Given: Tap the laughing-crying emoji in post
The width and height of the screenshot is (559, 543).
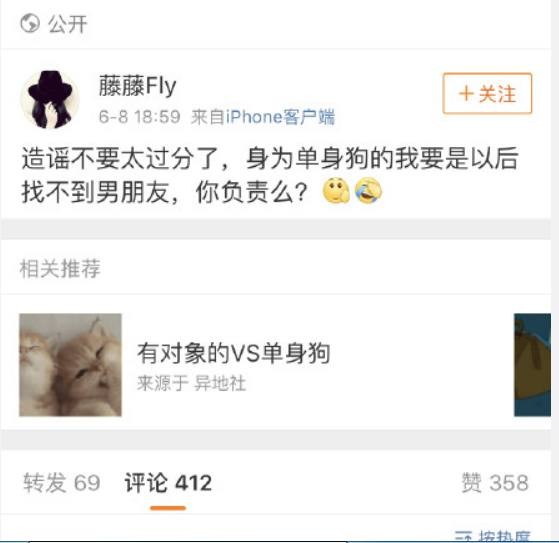Looking at the screenshot, I should [368, 190].
